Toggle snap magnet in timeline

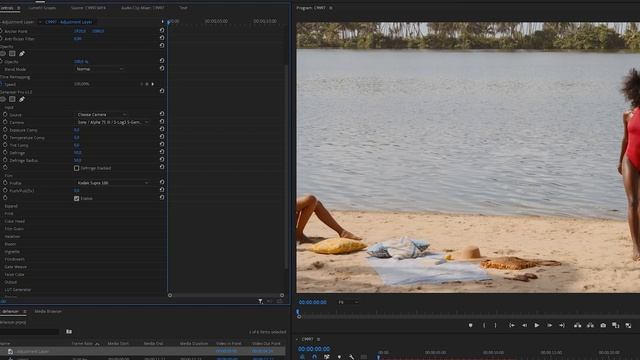(x=314, y=357)
